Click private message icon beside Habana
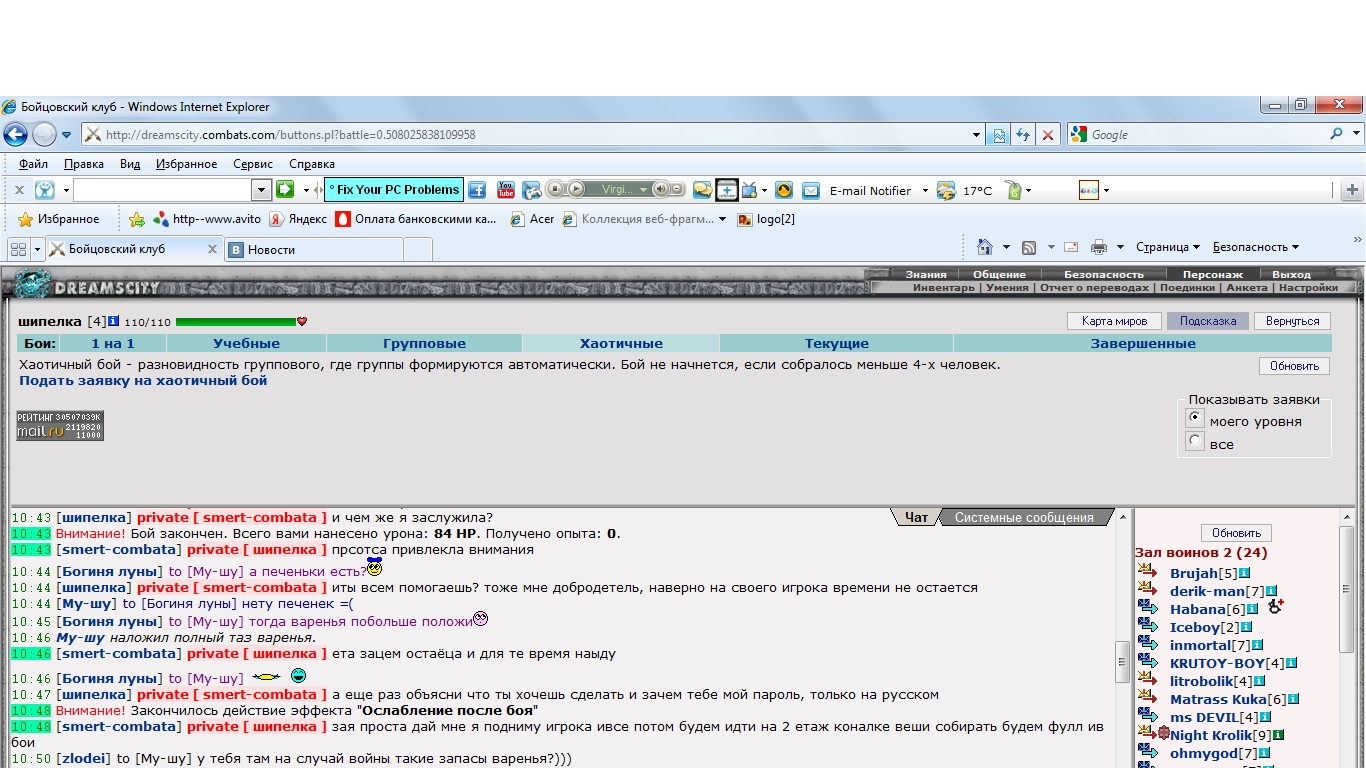The height and width of the screenshot is (768, 1366). point(1147,607)
